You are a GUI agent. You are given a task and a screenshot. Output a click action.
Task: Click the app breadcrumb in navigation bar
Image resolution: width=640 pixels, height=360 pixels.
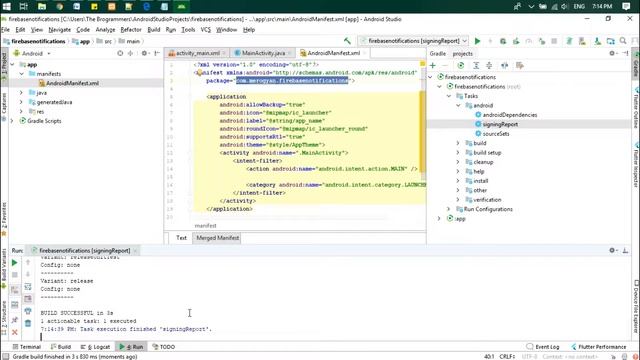tap(81, 41)
